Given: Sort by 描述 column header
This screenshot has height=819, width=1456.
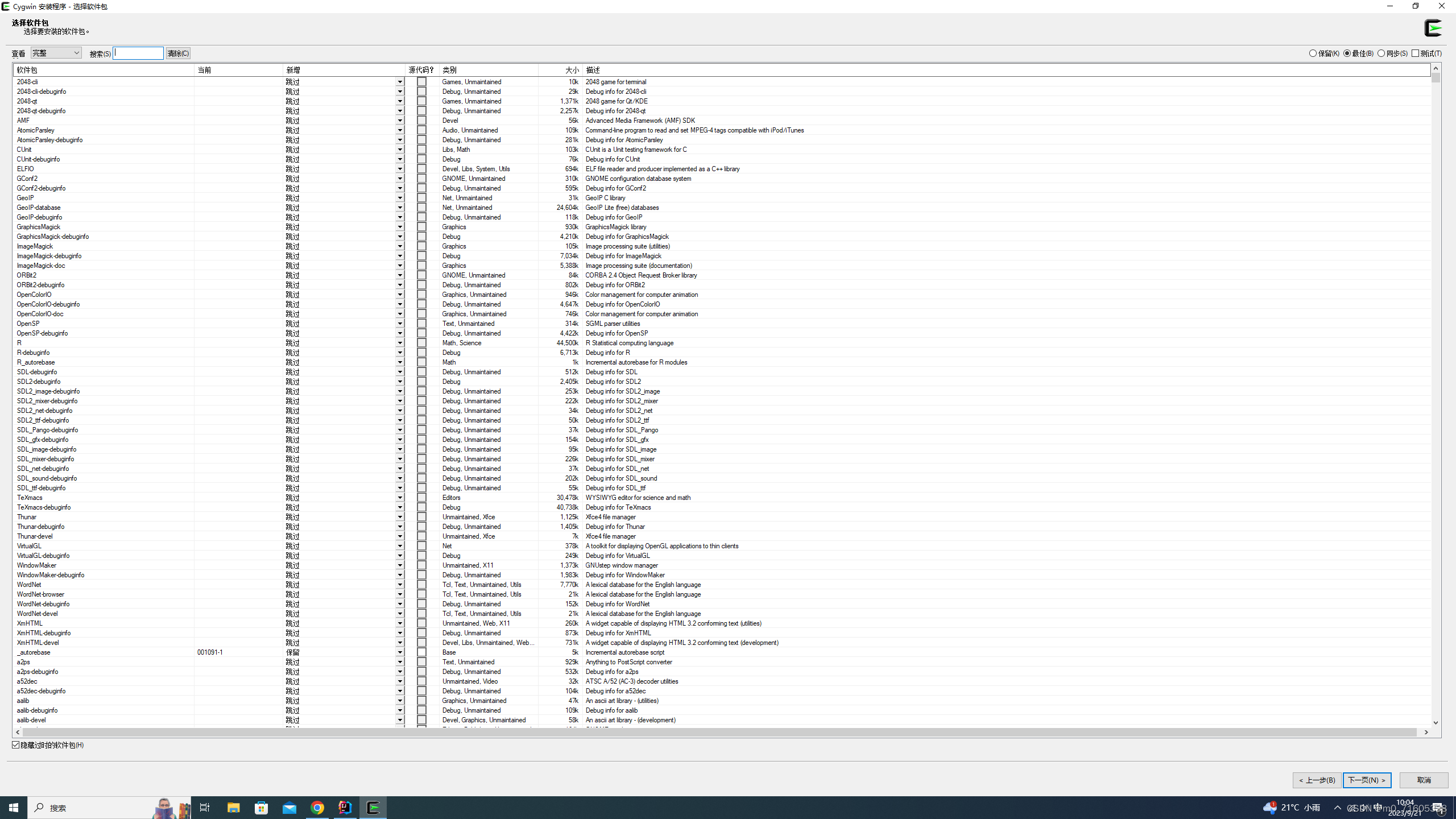Looking at the screenshot, I should pyautogui.click(x=1006, y=70).
